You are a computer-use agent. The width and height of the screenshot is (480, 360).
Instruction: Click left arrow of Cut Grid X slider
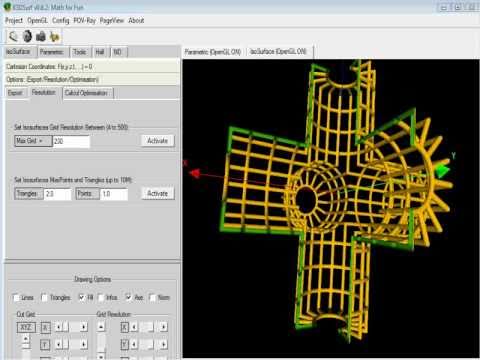point(58,327)
